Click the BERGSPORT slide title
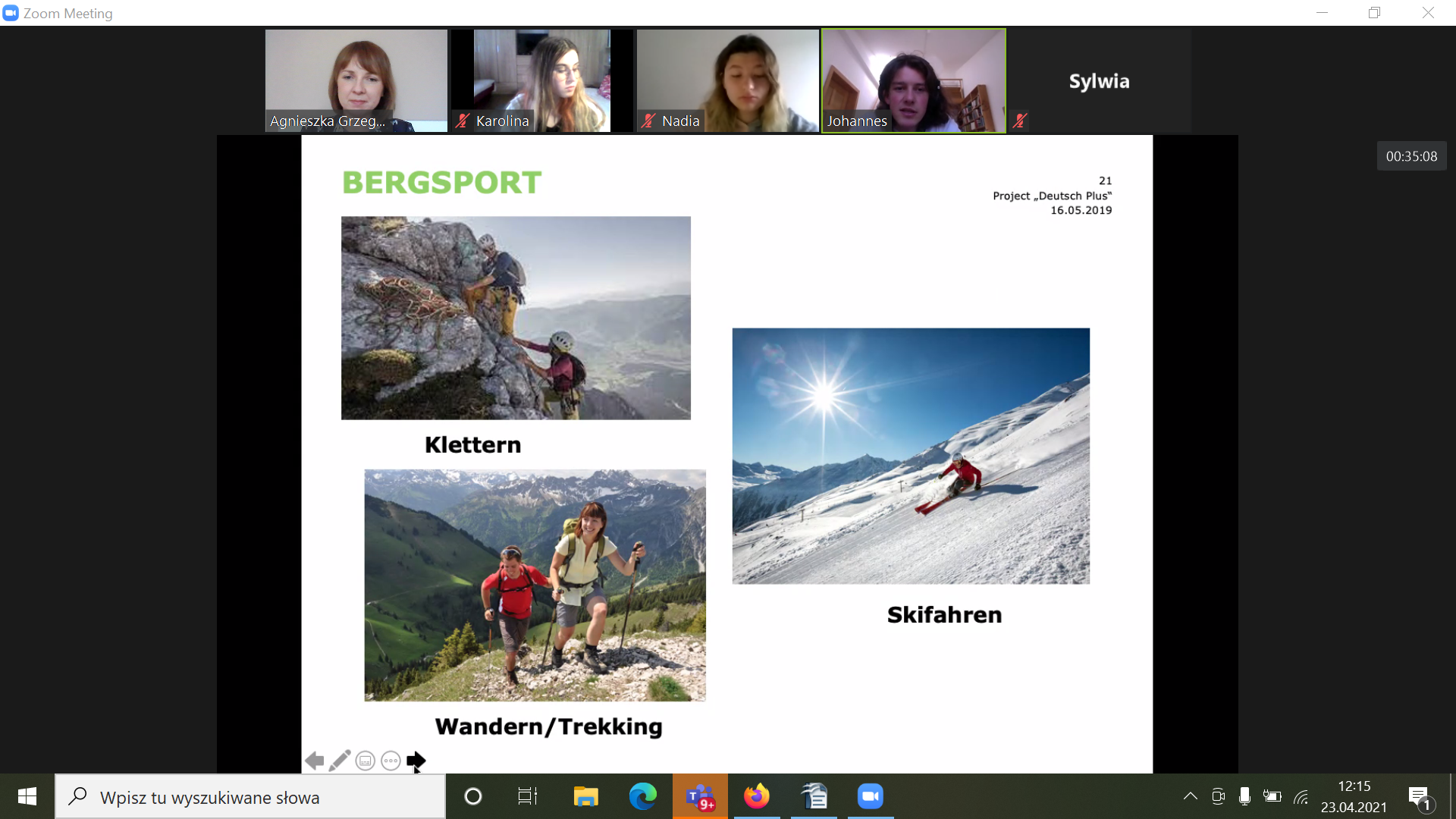Image resolution: width=1456 pixels, height=819 pixels. point(441,183)
